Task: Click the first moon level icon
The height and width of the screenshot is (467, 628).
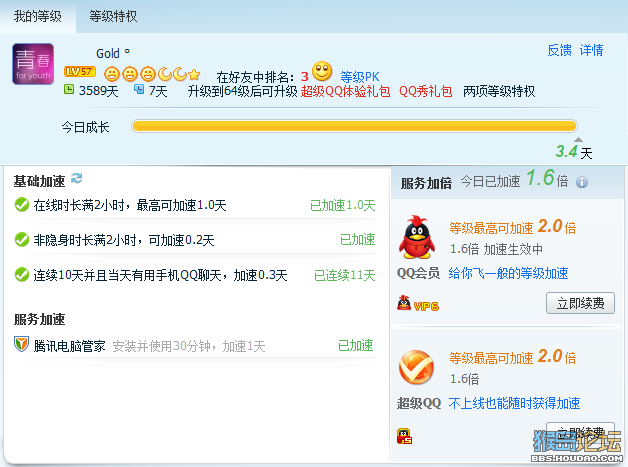Action: pyautogui.click(x=165, y=74)
